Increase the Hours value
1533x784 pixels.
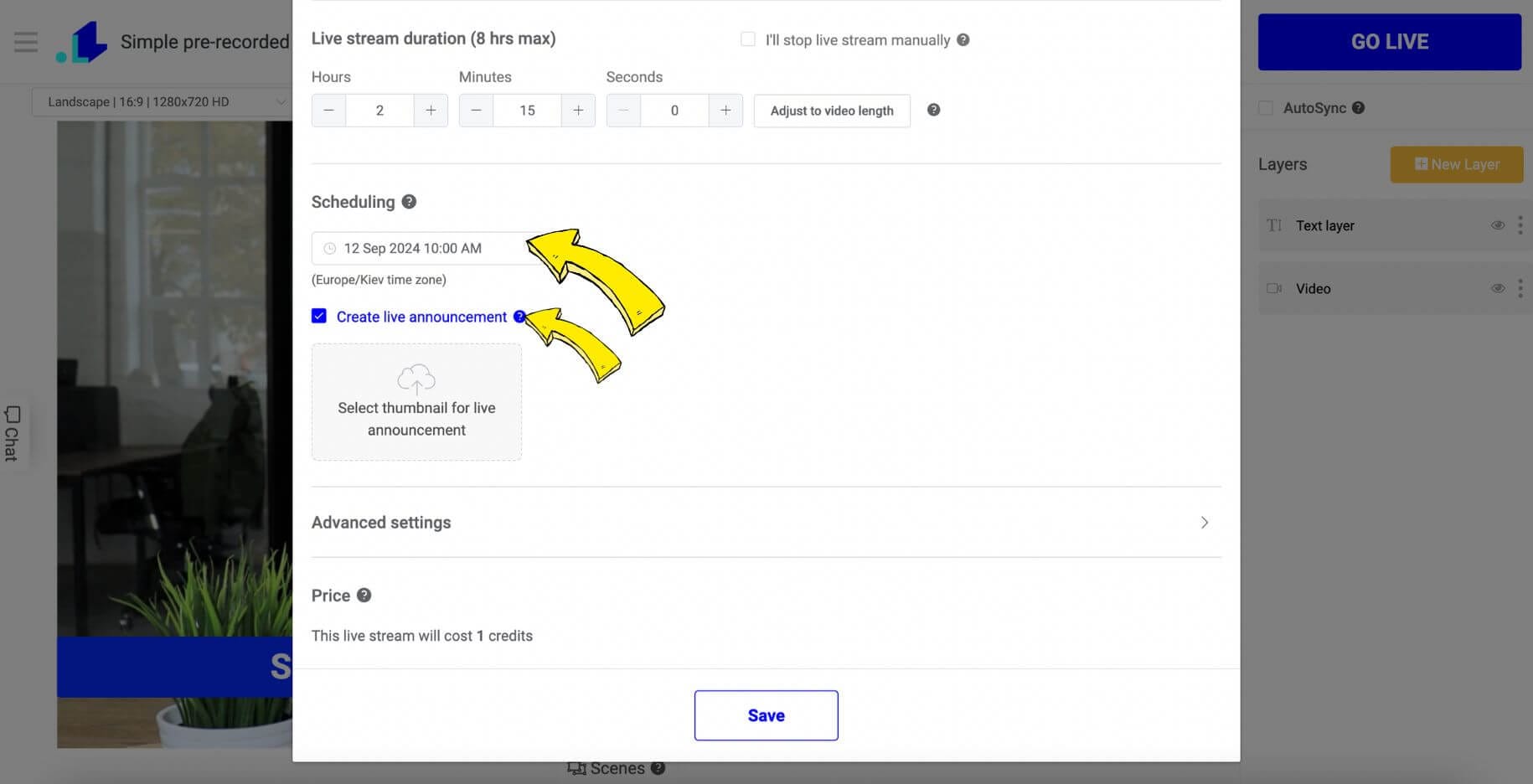click(431, 111)
